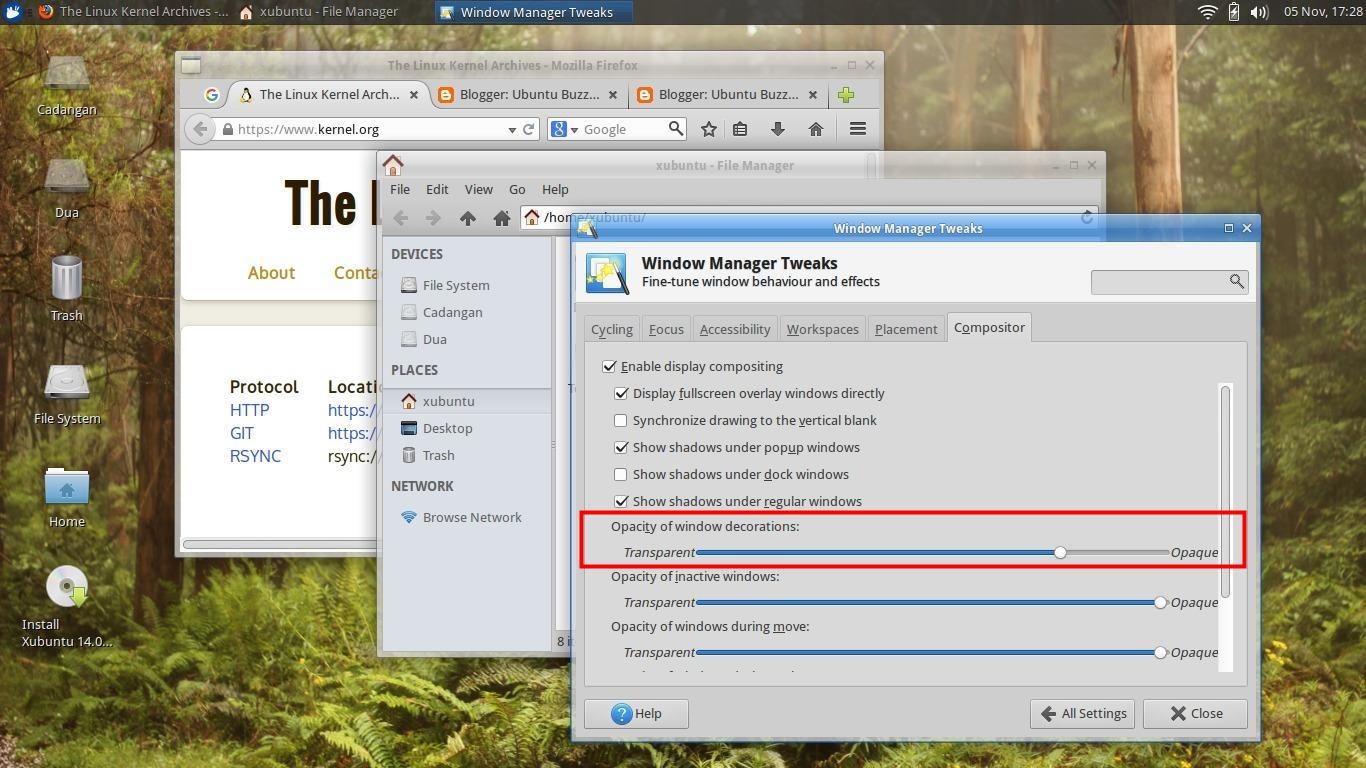
Task: Open the Firefox hamburger menu
Action: (857, 128)
